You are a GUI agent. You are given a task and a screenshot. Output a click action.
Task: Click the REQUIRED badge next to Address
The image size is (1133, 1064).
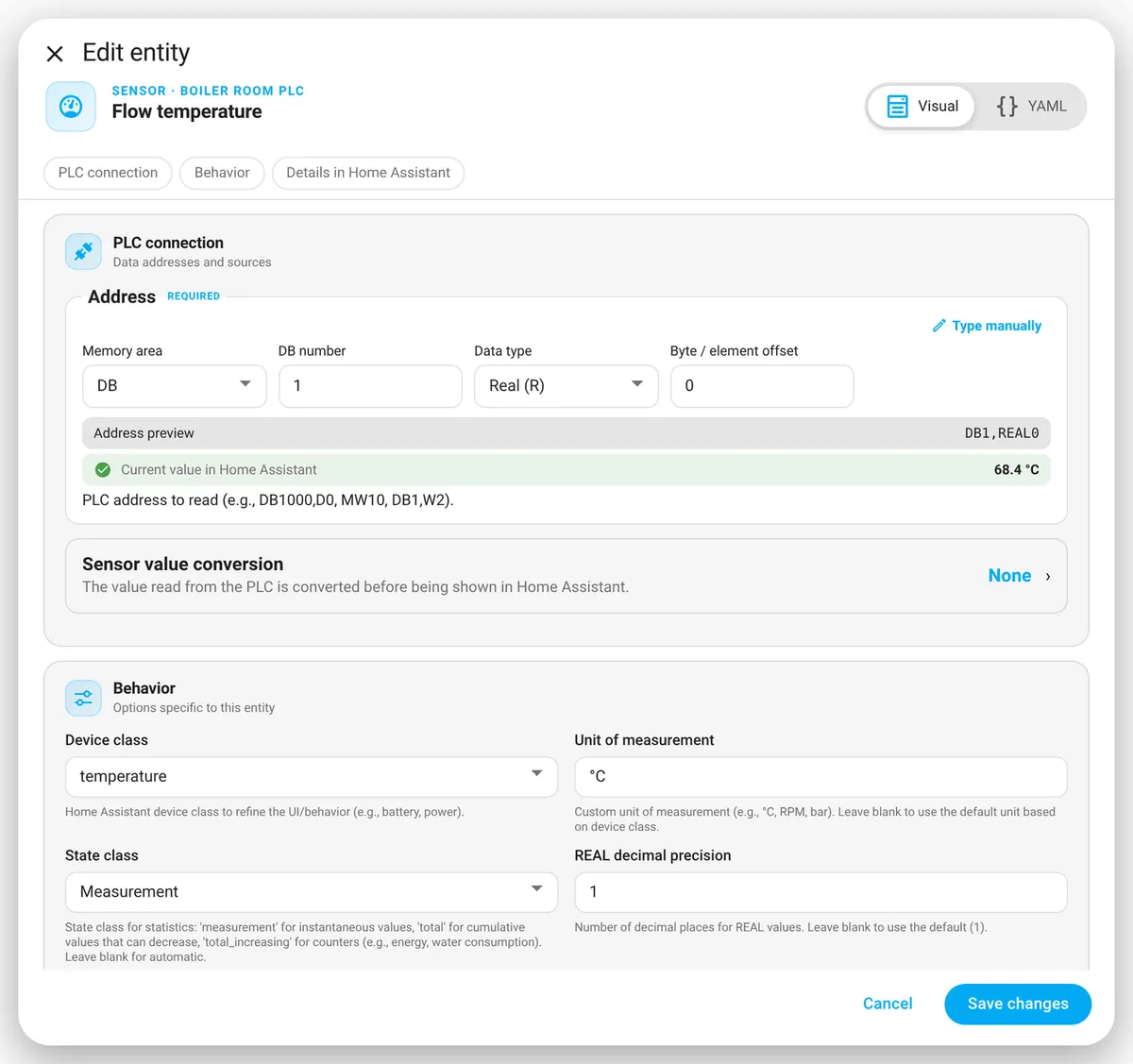click(194, 296)
